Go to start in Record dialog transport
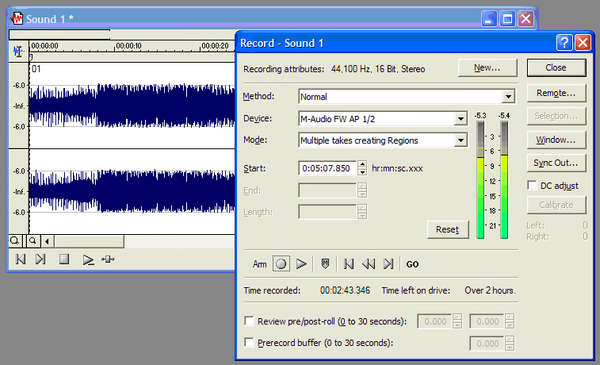600x365 pixels. pyautogui.click(x=349, y=264)
